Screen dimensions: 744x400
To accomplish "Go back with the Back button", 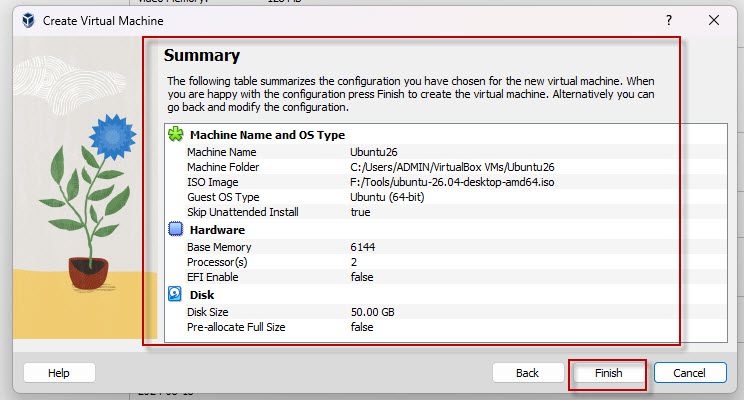I will [x=528, y=373].
